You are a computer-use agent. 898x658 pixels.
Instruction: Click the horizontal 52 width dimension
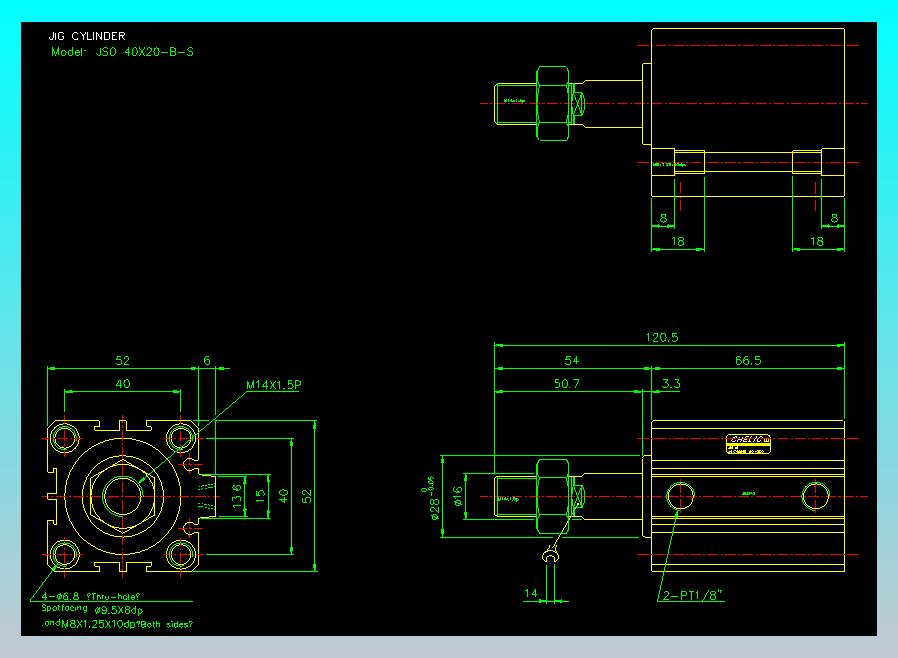point(123,360)
